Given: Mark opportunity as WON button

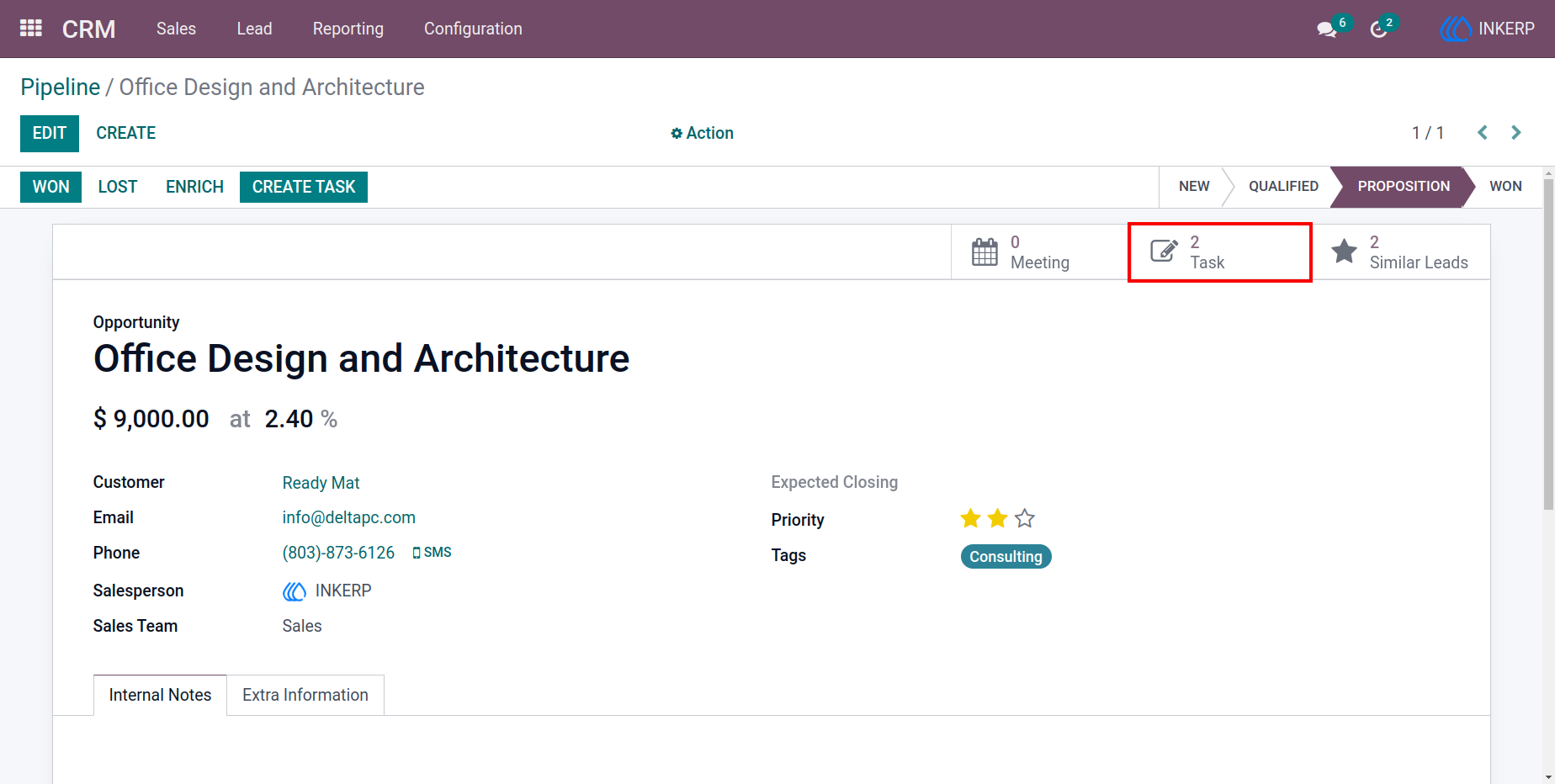Looking at the screenshot, I should [51, 187].
